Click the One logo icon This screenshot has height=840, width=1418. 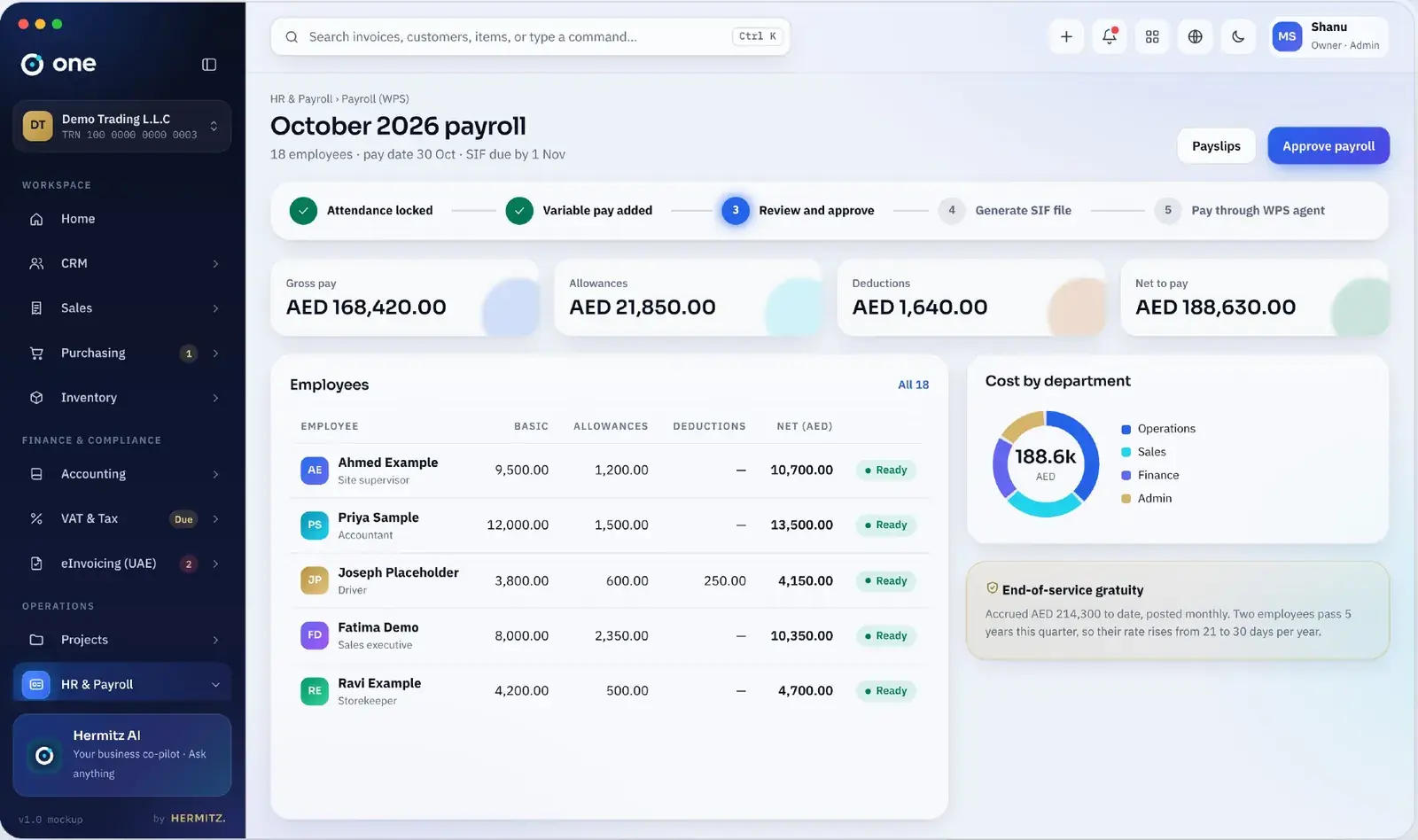point(32,64)
